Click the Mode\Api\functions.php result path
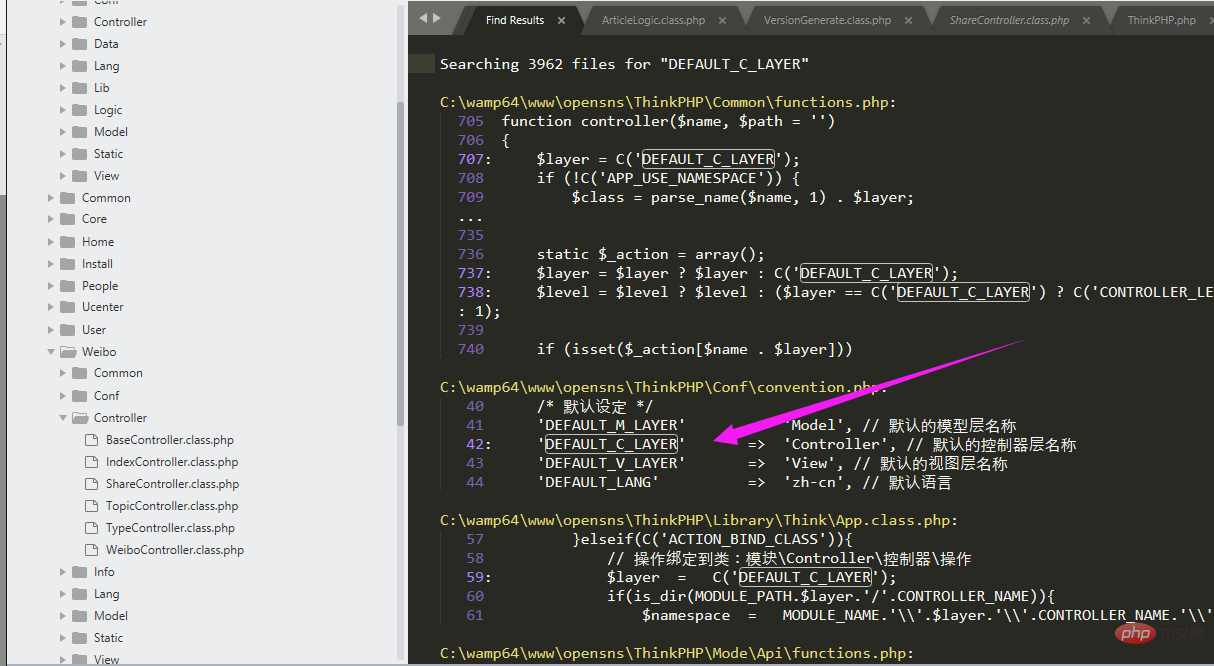 tap(677, 653)
